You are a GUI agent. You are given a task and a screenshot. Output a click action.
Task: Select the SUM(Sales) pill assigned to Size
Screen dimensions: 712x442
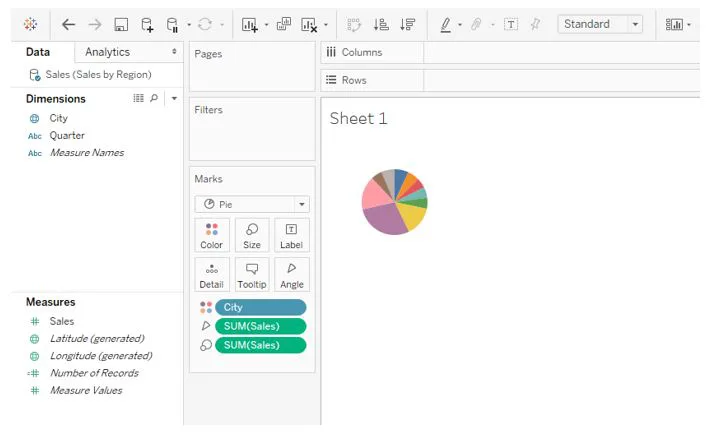(261, 345)
